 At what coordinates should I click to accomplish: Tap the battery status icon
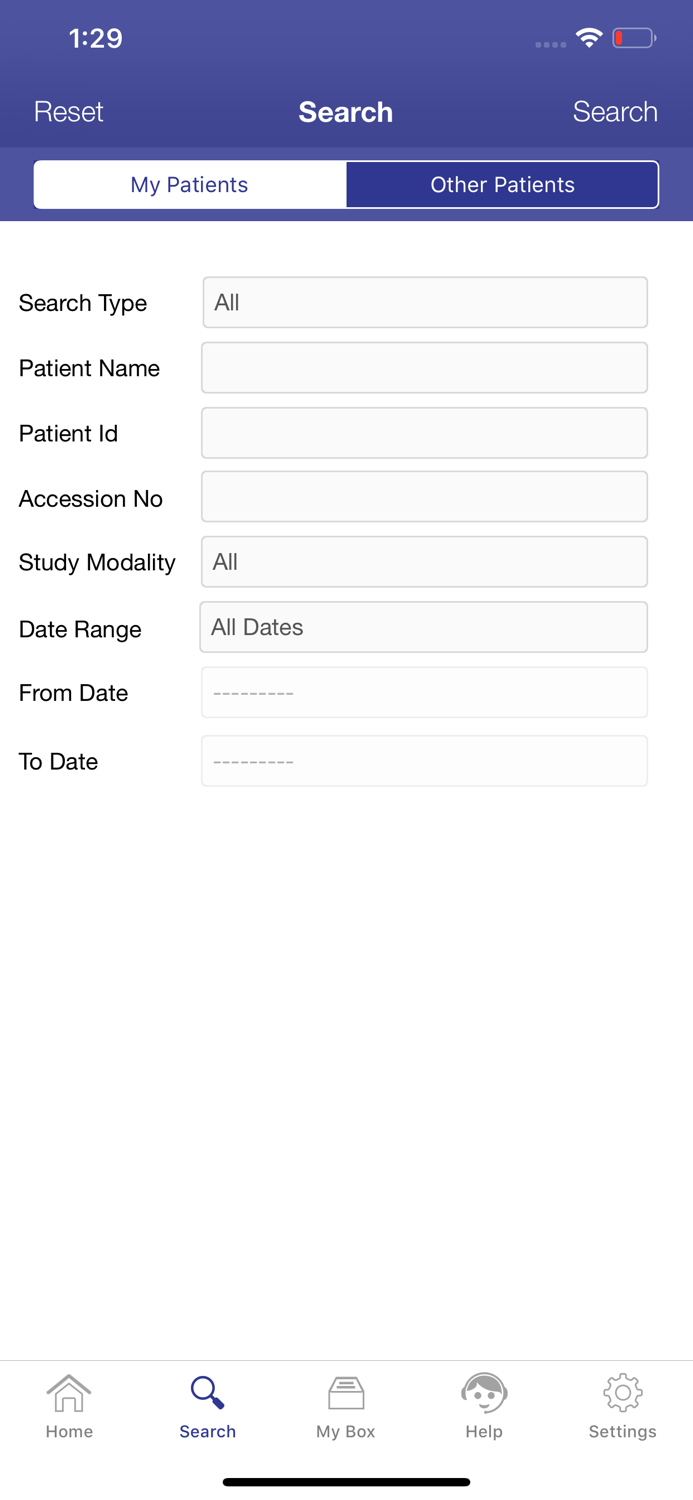click(x=634, y=38)
